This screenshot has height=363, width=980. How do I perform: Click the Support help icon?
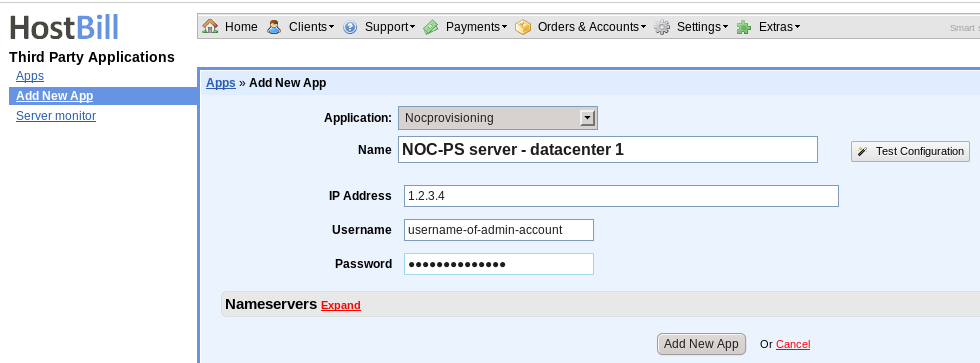pyautogui.click(x=350, y=27)
